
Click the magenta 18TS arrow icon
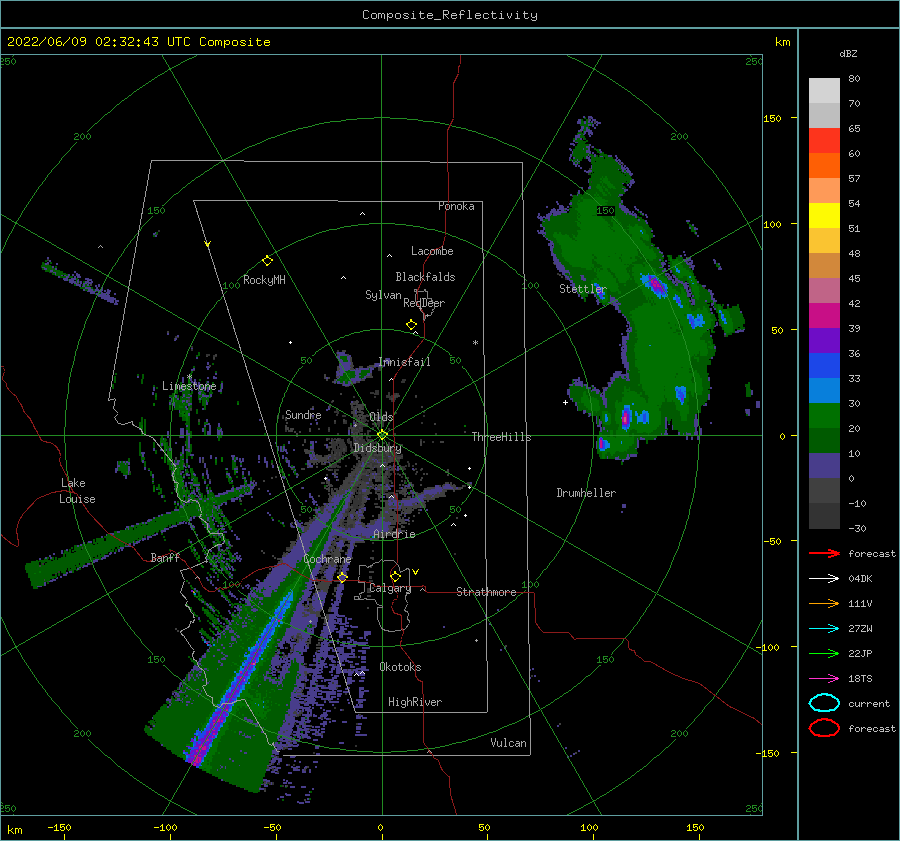[x=824, y=679]
